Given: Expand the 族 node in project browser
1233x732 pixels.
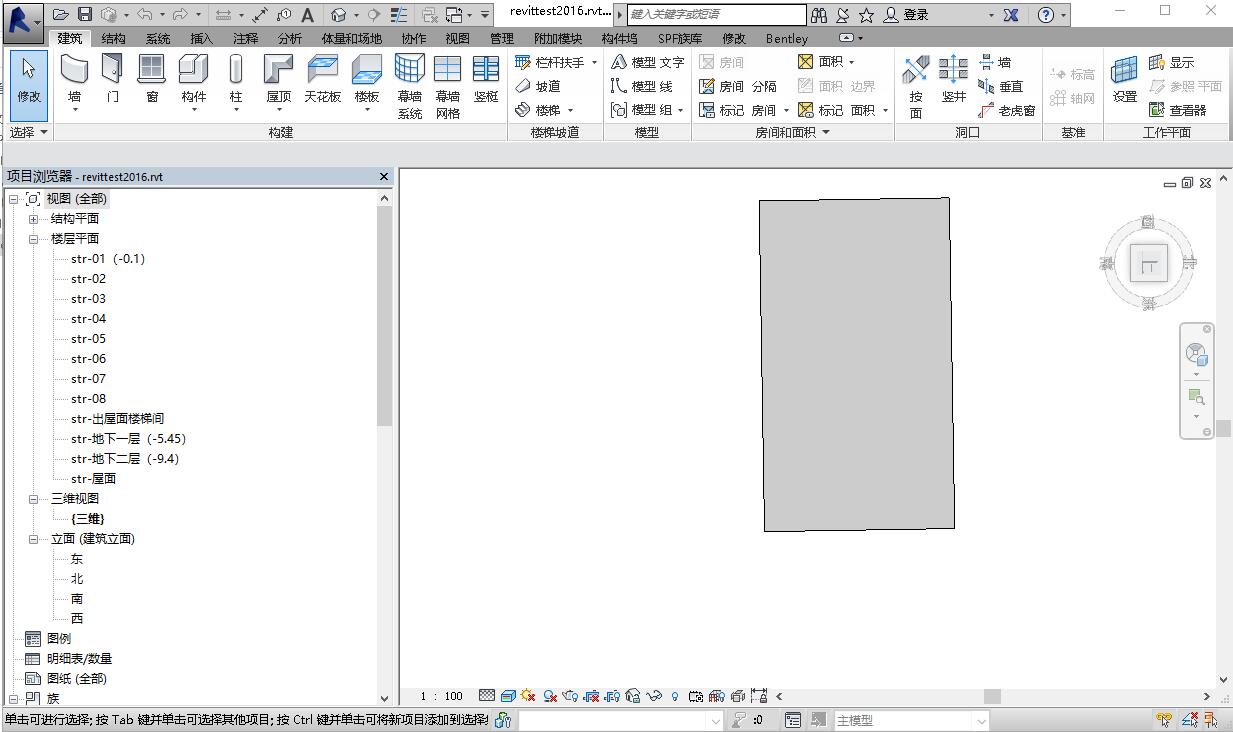Looking at the screenshot, I should (14, 699).
